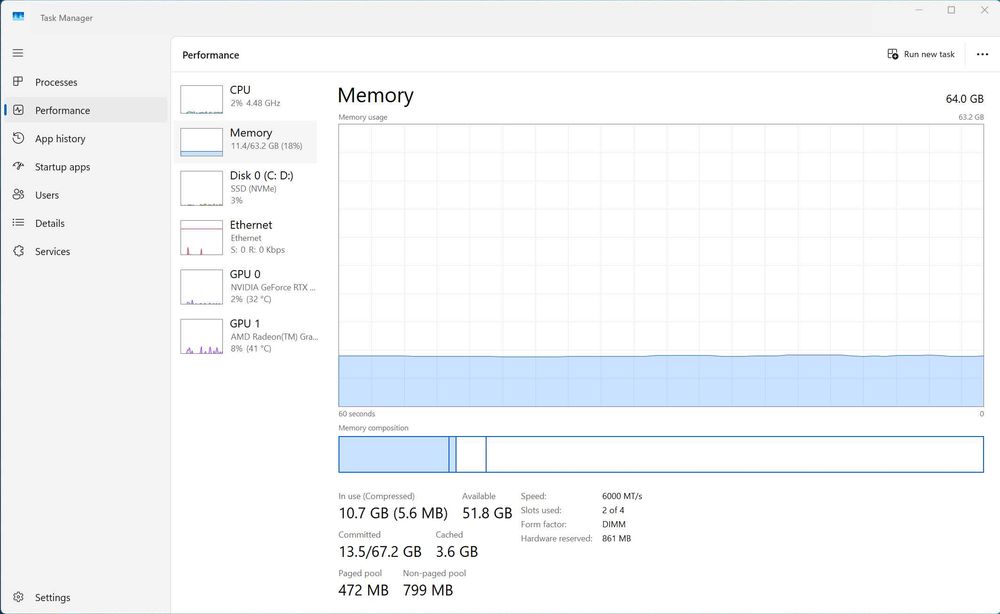Select the GPU 0 mini graph thumbnail
The height and width of the screenshot is (614, 1000).
click(202, 287)
